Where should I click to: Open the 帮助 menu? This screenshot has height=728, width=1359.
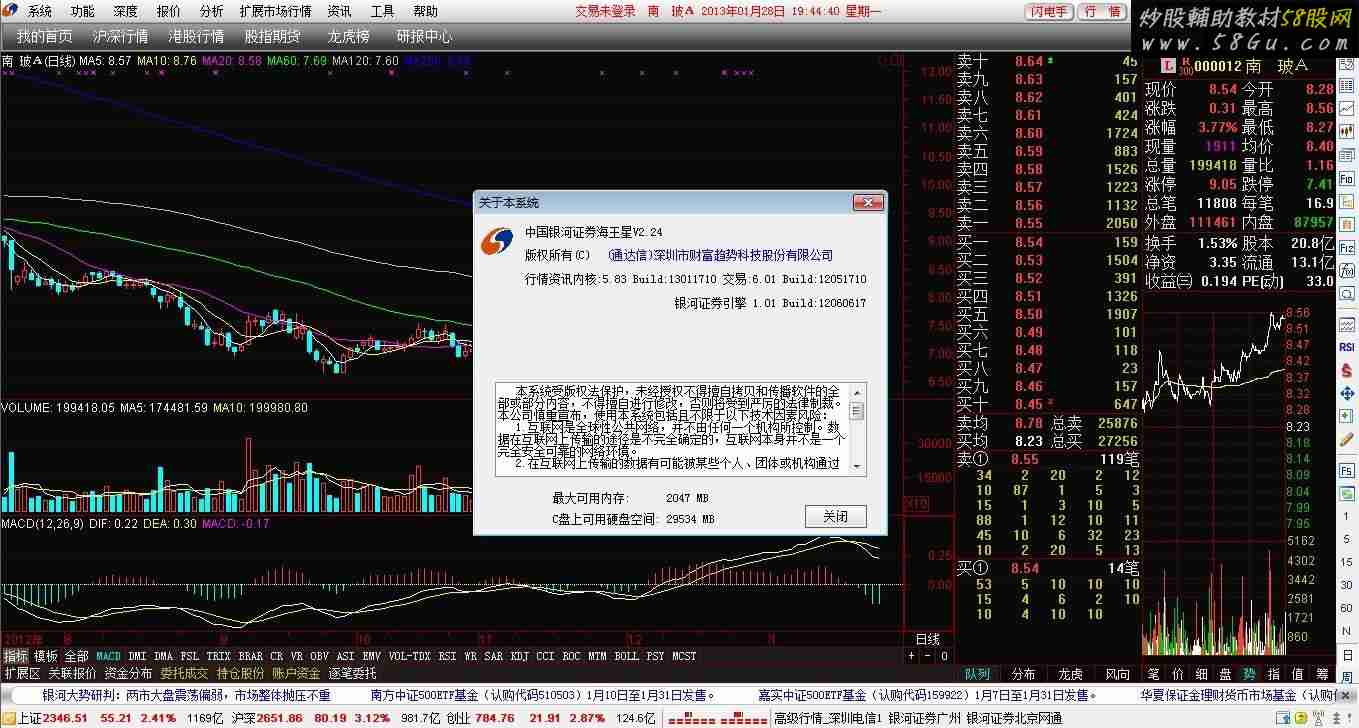[x=425, y=11]
